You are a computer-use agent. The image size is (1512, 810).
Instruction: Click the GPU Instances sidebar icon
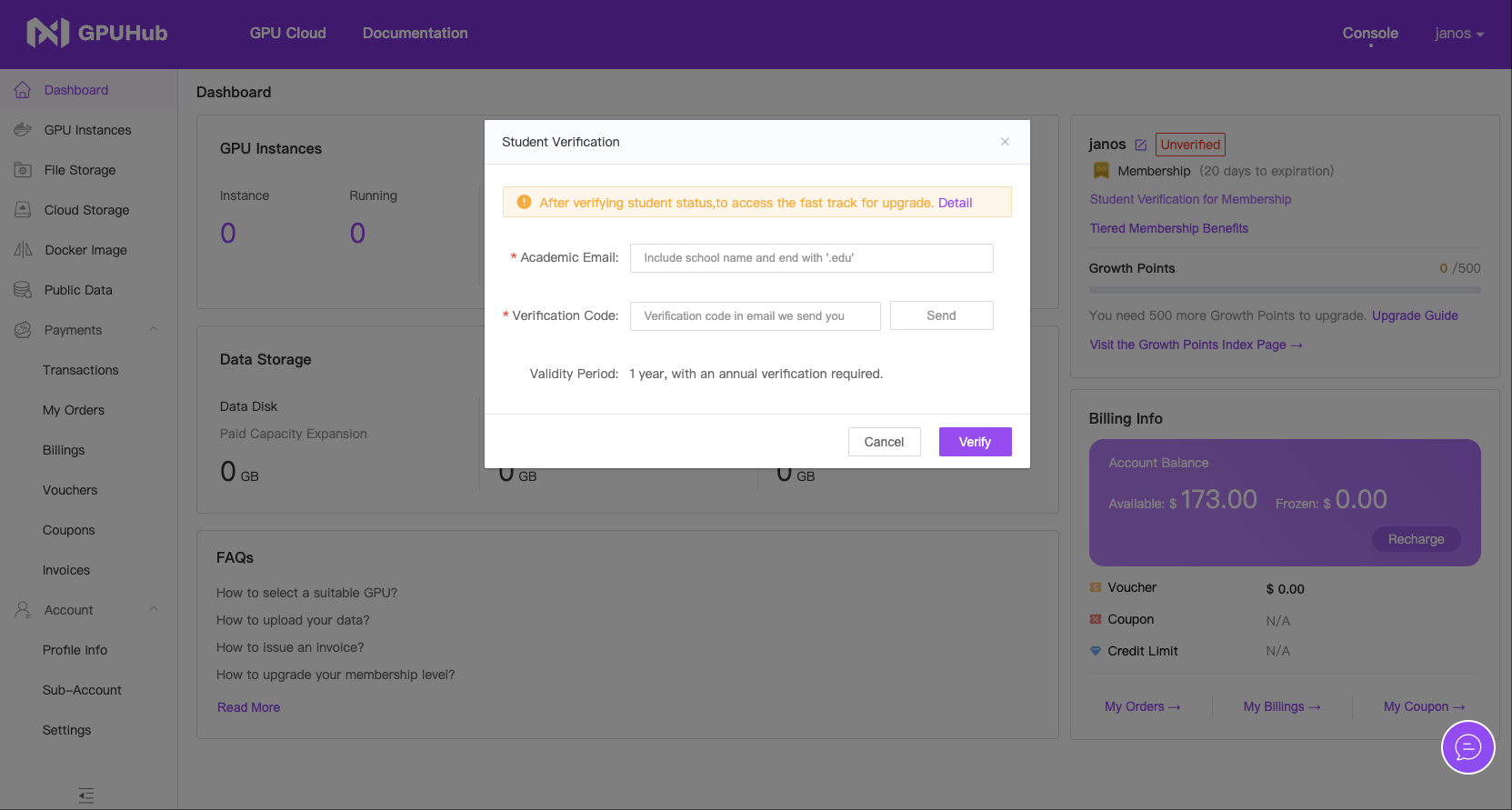coord(23,130)
